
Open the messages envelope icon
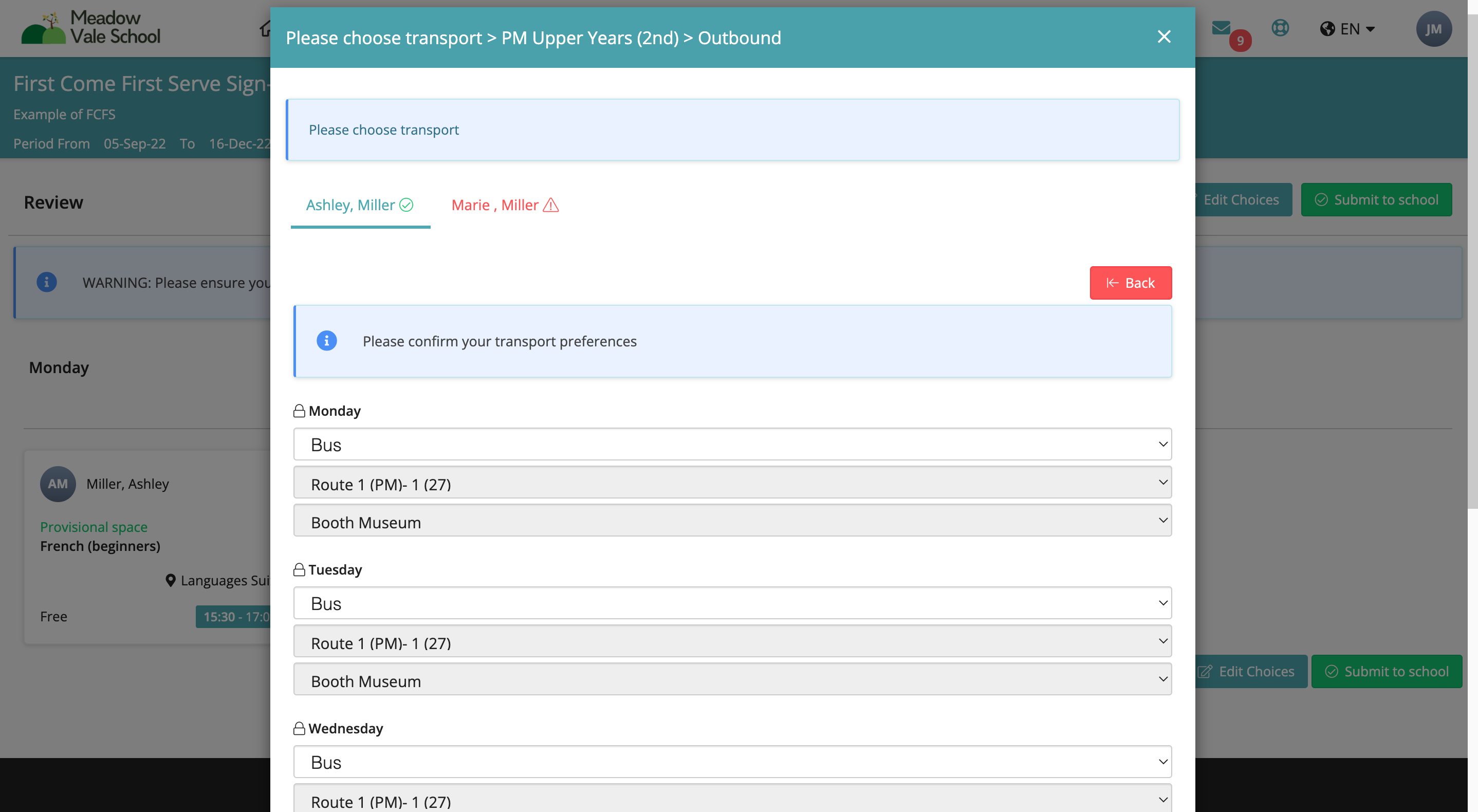tap(1221, 27)
